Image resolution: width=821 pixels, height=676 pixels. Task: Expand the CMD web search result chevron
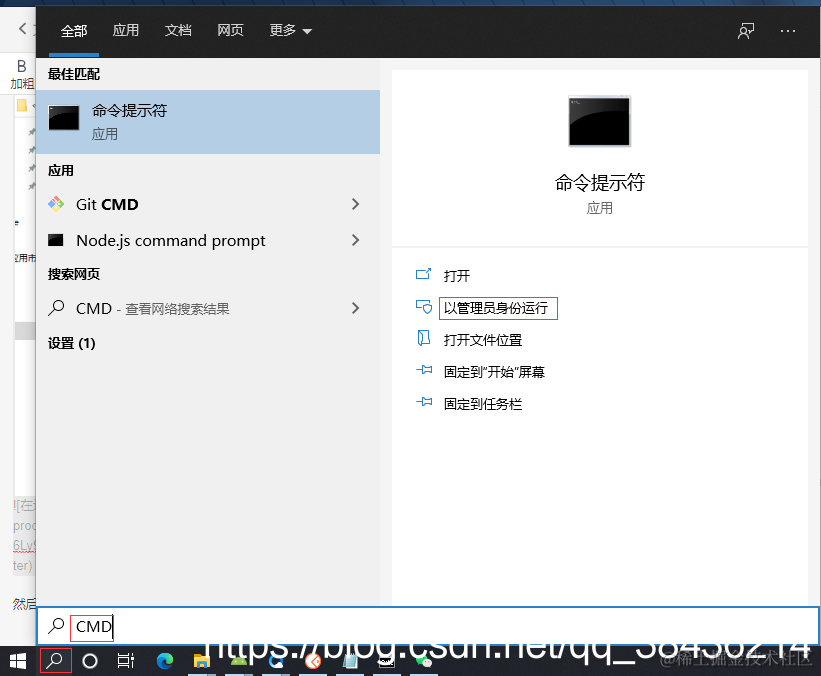click(355, 308)
